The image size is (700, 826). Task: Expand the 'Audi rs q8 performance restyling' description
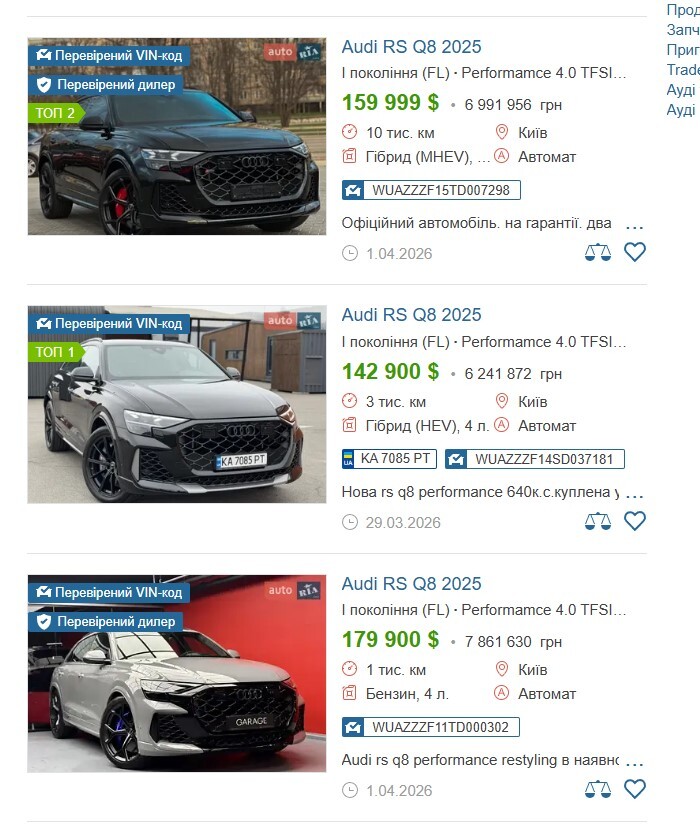[x=634, y=762]
